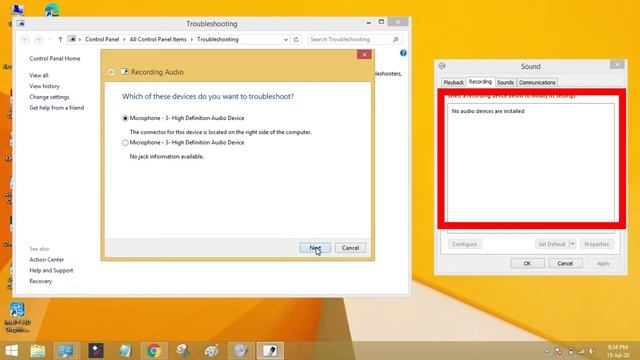Image resolution: width=640 pixels, height=360 pixels.
Task: Click the Properties button in Sound
Action: pos(597,244)
